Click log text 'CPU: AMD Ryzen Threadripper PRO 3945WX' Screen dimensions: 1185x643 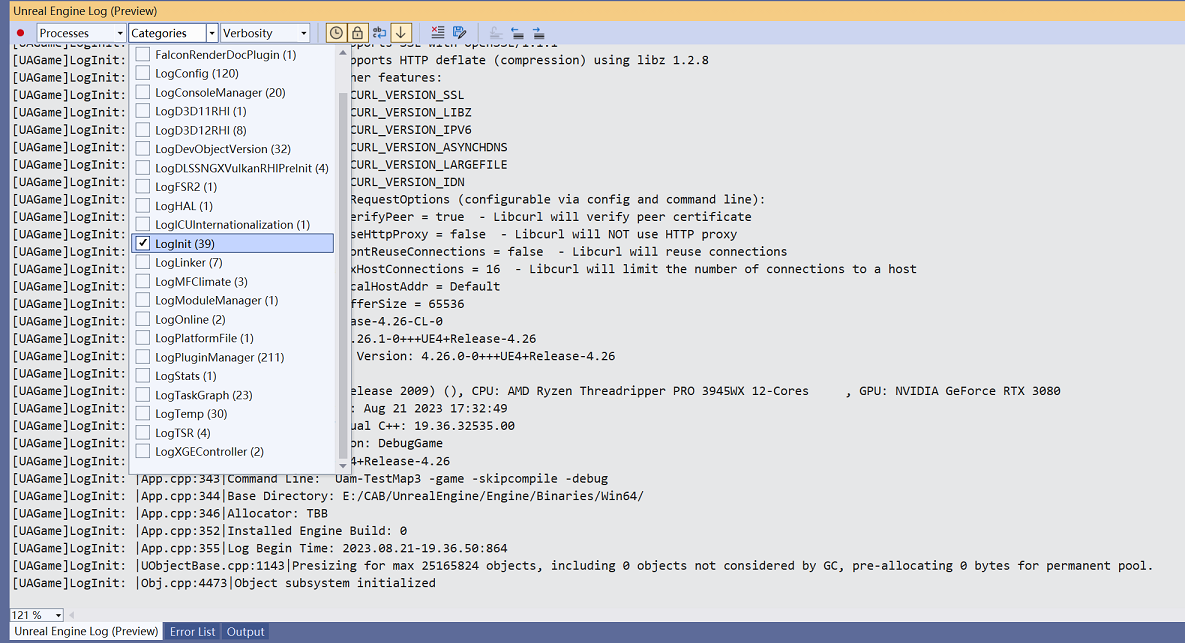[640, 391]
